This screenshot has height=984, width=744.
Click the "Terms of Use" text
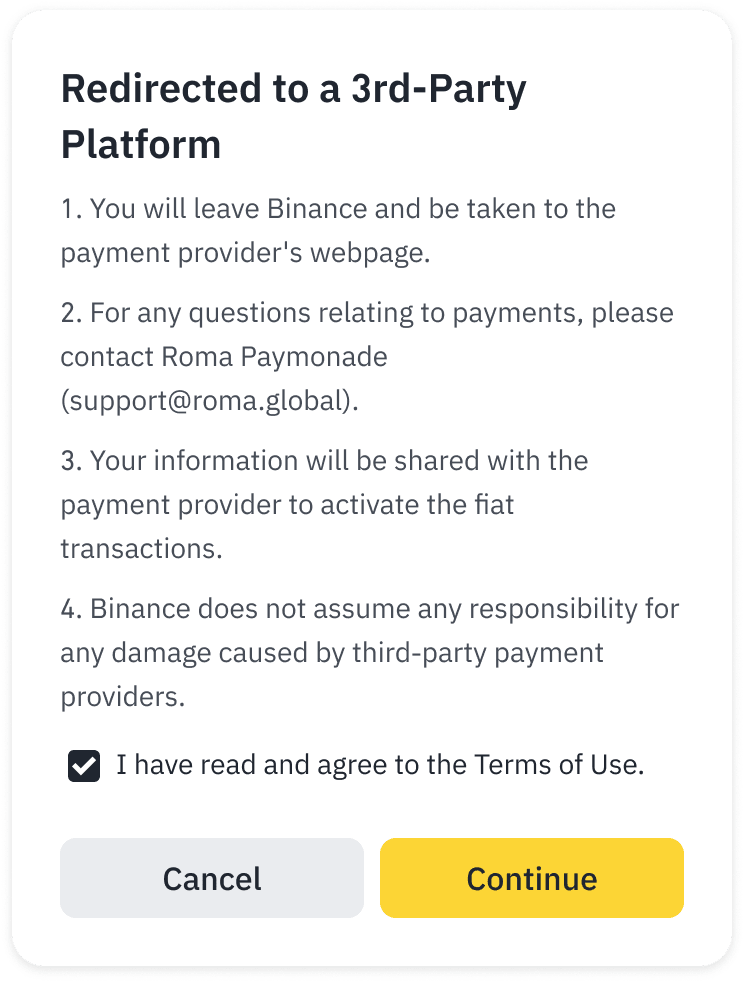click(x=558, y=765)
